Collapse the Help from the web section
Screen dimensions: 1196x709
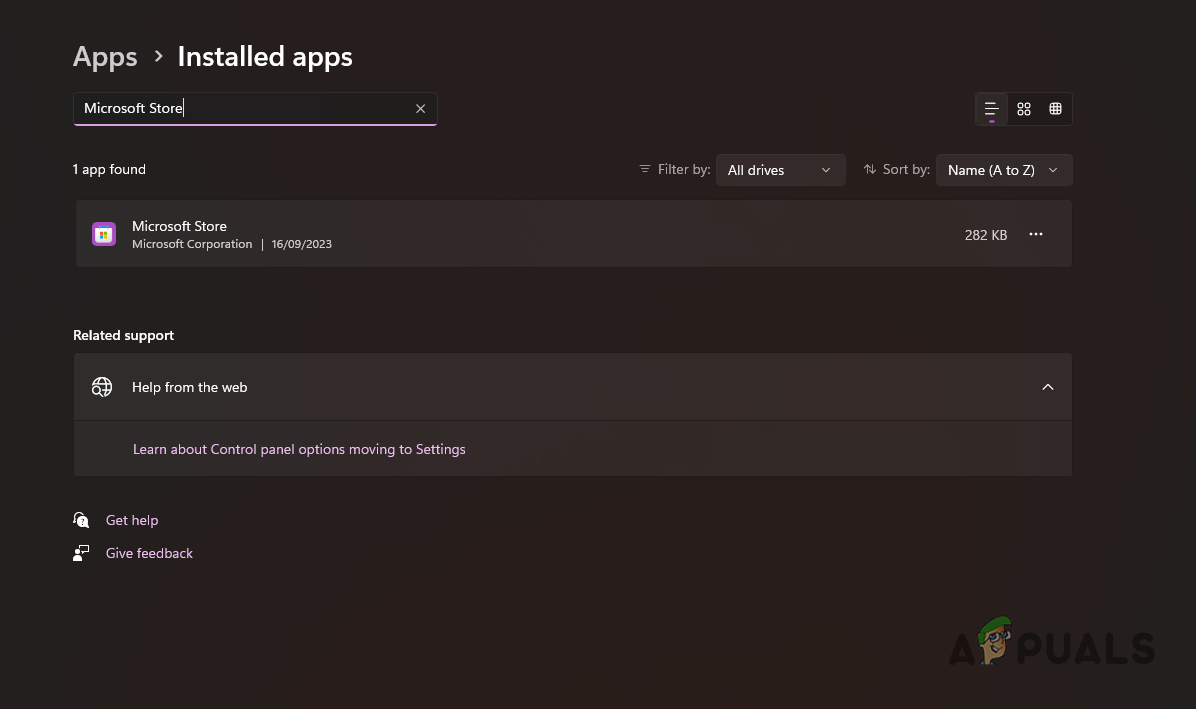click(1047, 386)
